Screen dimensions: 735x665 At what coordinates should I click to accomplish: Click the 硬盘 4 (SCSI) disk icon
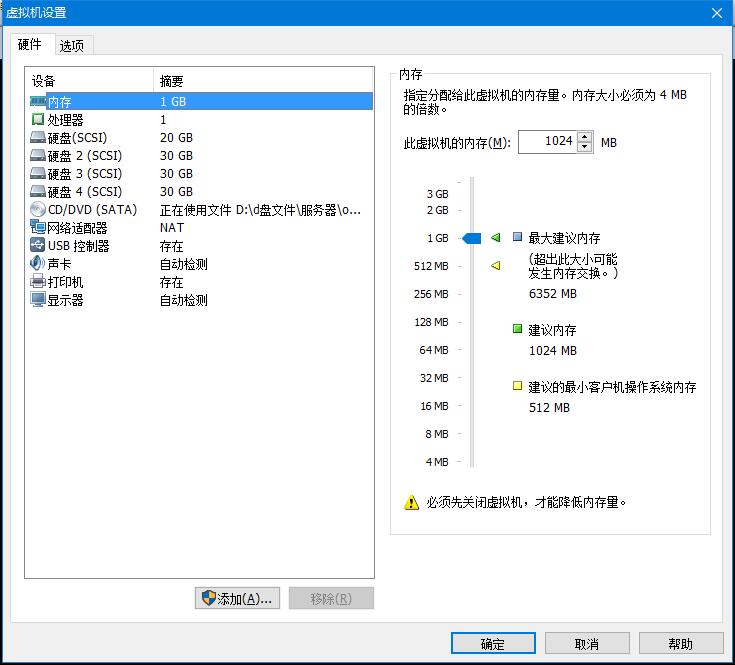point(38,192)
